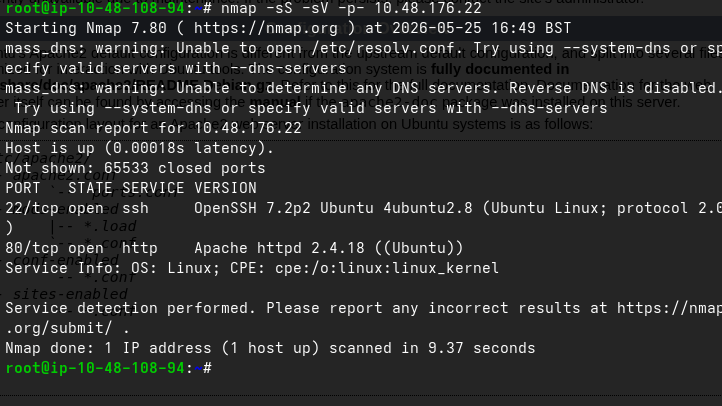The height and width of the screenshot is (406, 722).
Task: Click the ssh service name in port 22 row
Action: 135,208
